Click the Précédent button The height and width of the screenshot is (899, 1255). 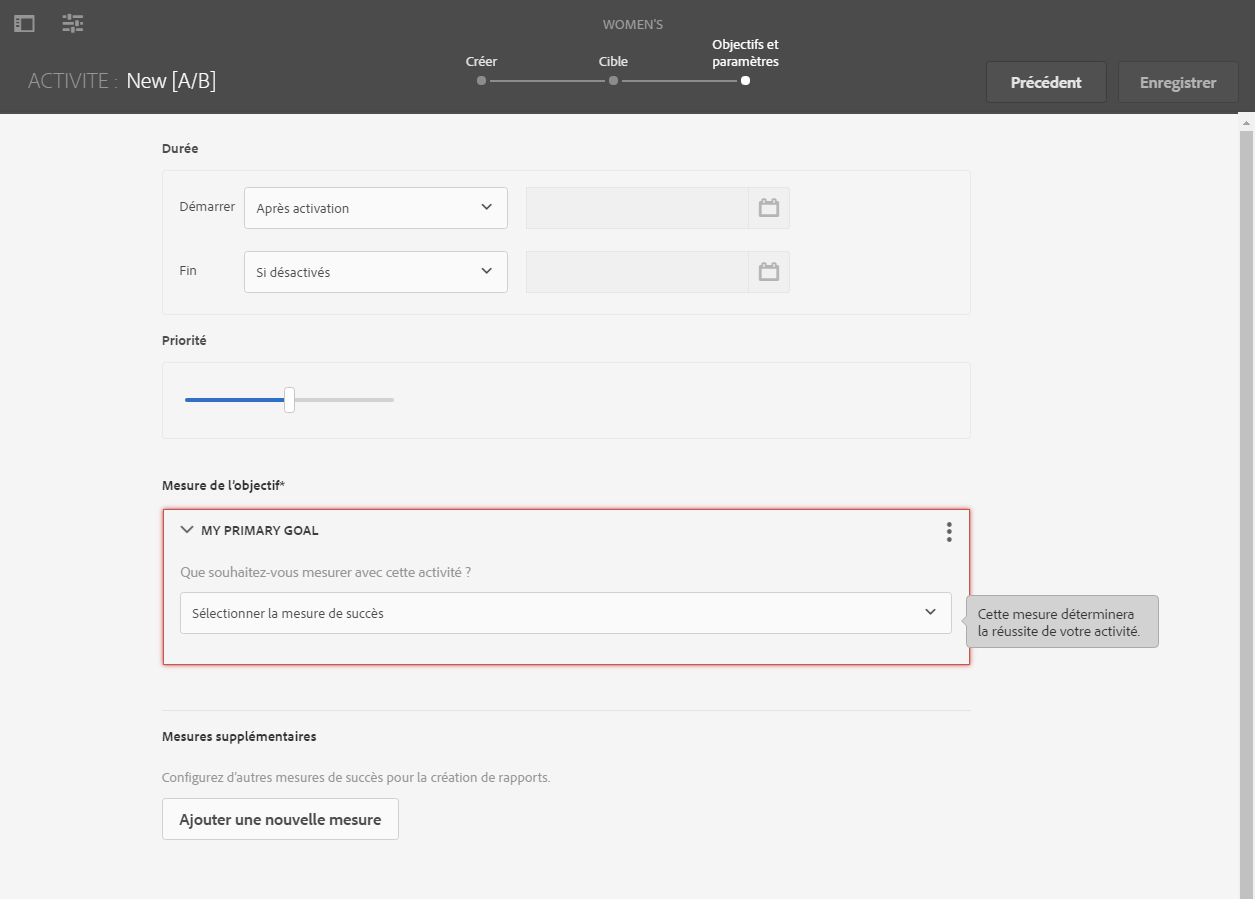tap(1046, 82)
